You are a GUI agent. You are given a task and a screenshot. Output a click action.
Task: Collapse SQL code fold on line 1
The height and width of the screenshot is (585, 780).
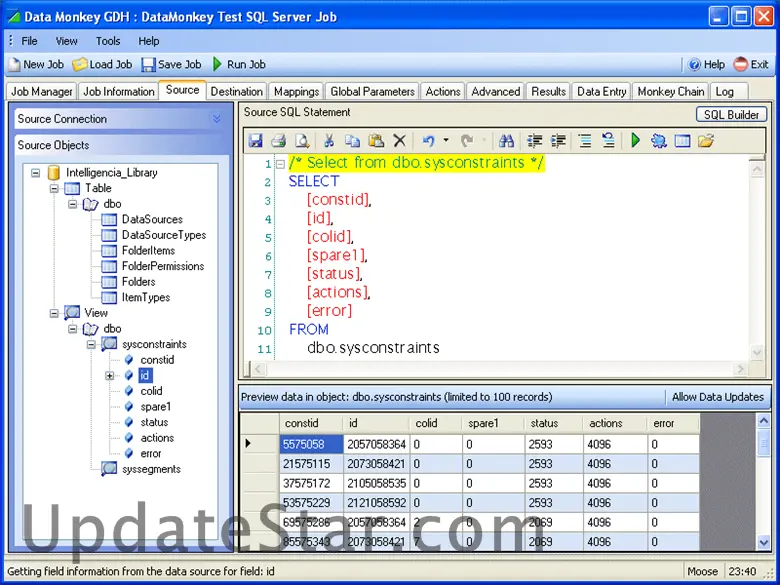click(x=280, y=164)
